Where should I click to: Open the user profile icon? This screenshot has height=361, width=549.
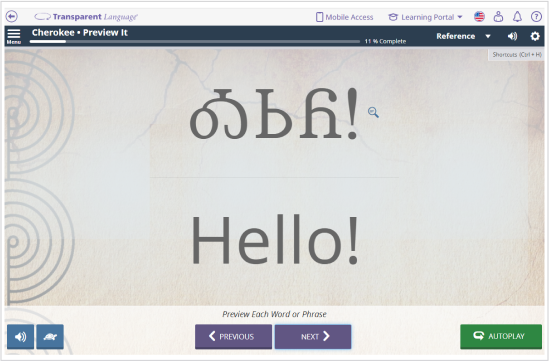(x=498, y=16)
